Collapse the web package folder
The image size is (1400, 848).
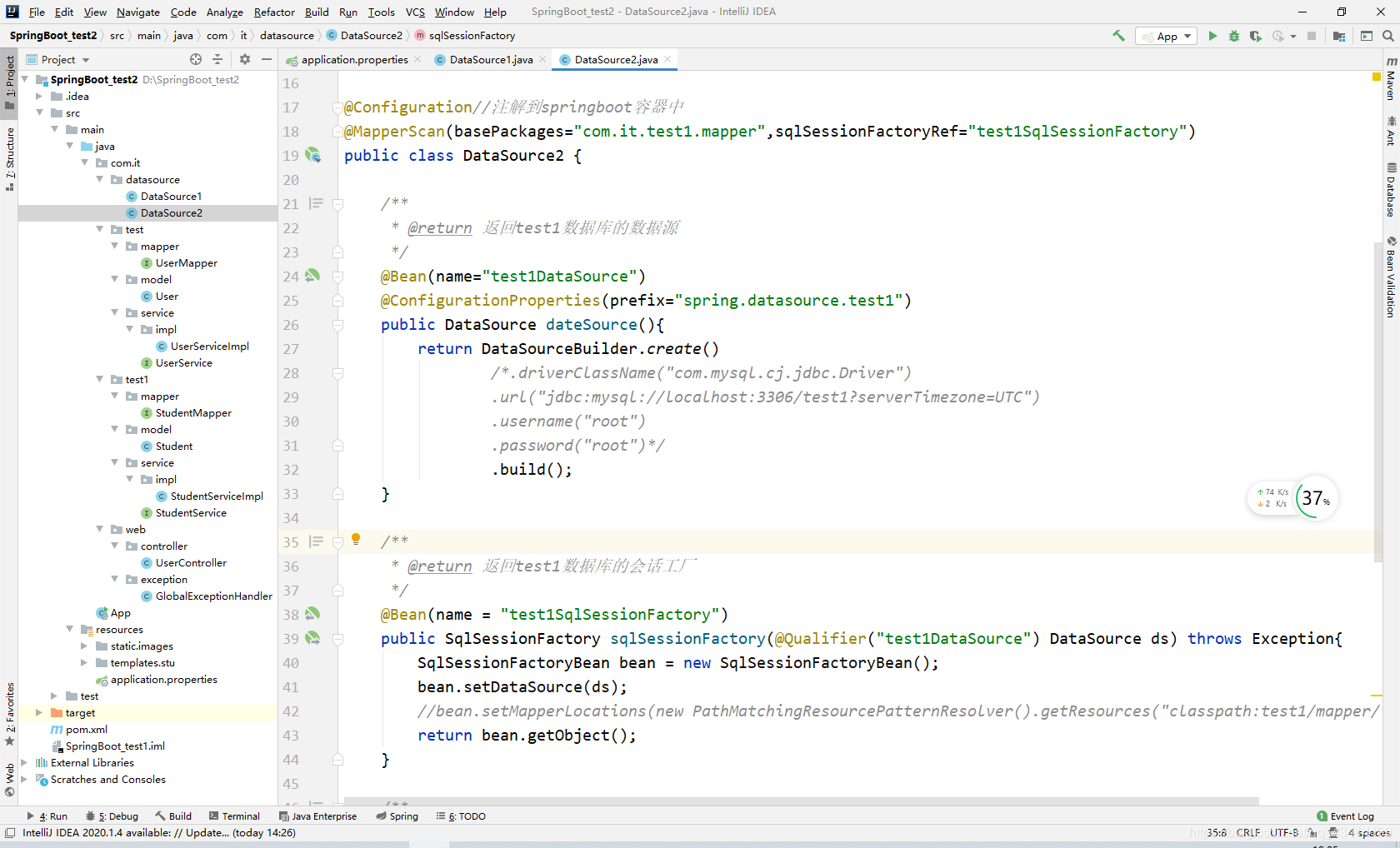(100, 529)
